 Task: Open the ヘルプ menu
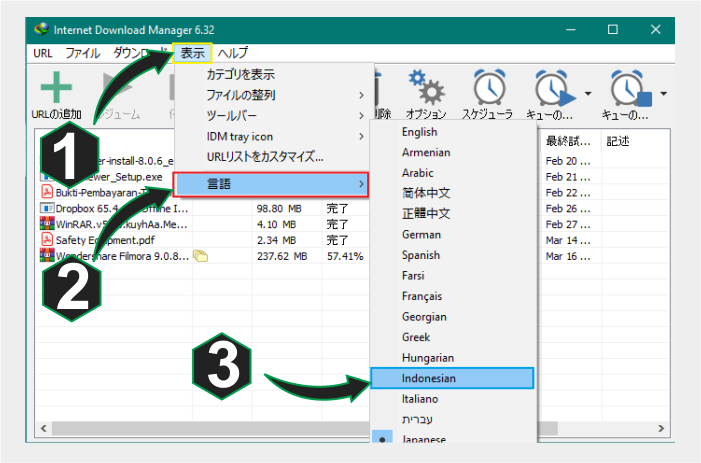232,53
